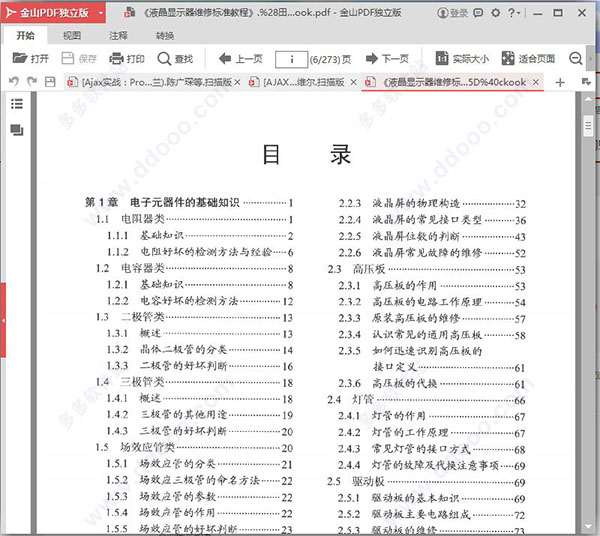The image size is (600, 536).
Task: Close the [Ajax实战 document tab
Action: 237,82
